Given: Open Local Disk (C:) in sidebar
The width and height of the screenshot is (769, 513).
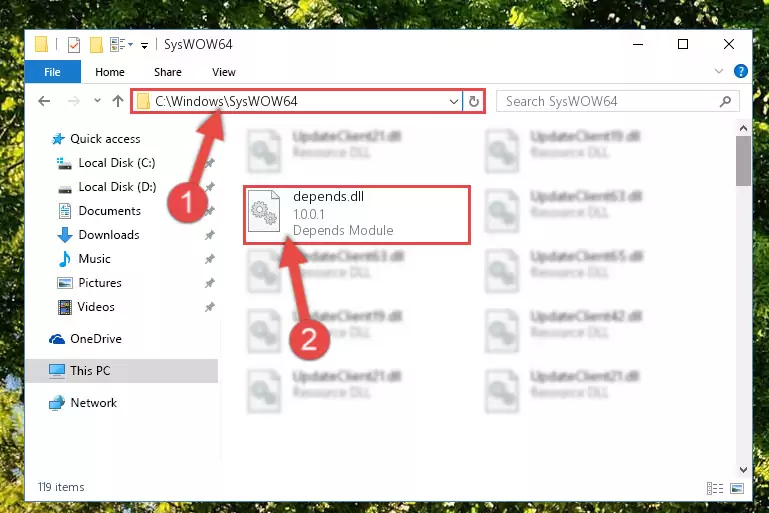Looking at the screenshot, I should (x=117, y=163).
